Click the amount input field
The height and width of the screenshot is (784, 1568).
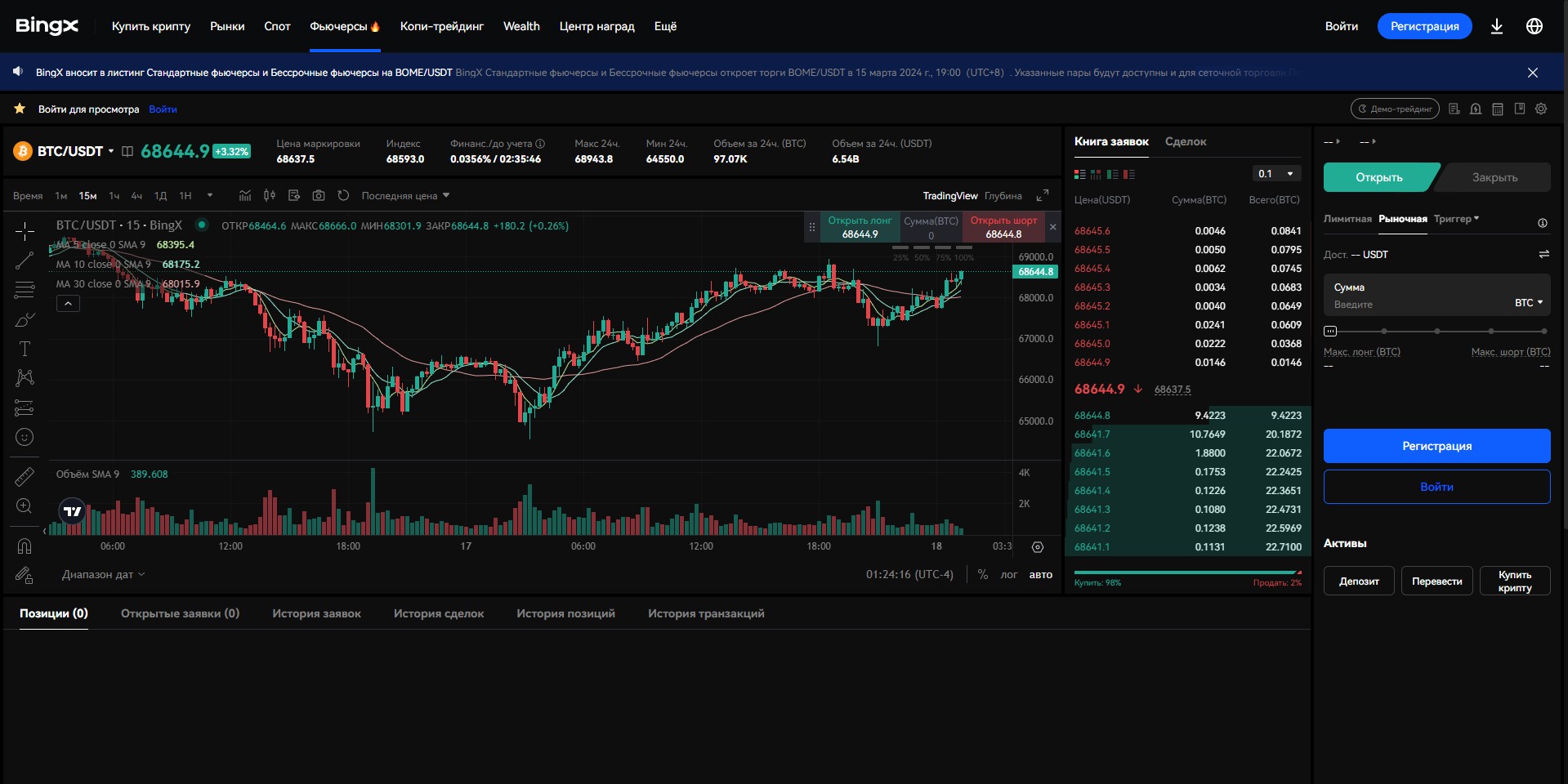pos(1436,295)
